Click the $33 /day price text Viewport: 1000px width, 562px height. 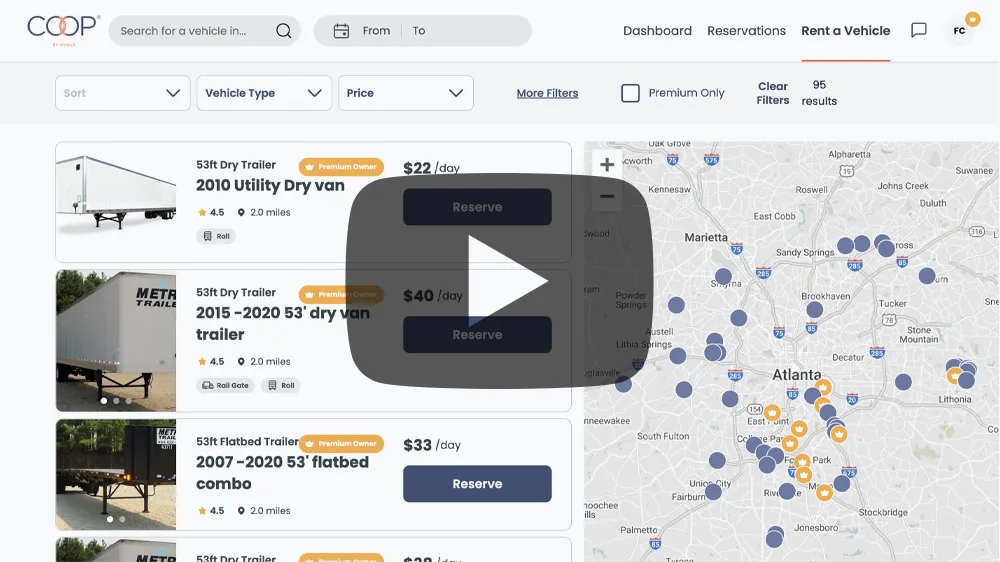pos(432,445)
